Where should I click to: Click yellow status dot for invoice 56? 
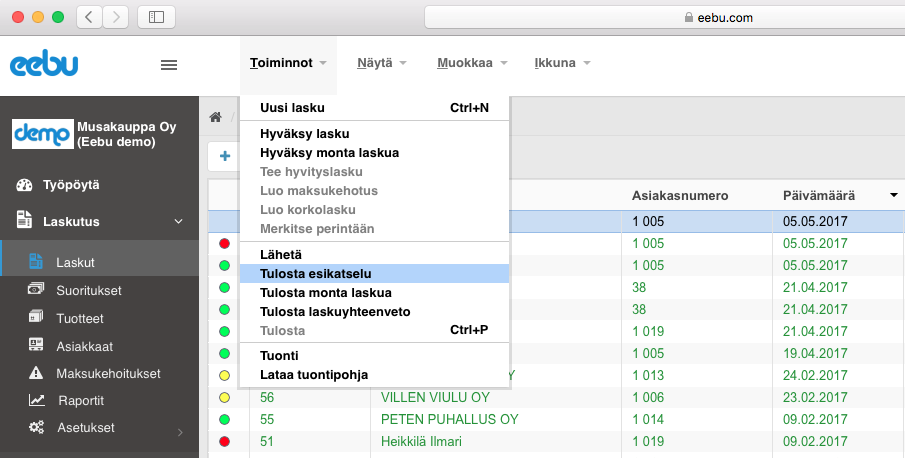coord(225,397)
